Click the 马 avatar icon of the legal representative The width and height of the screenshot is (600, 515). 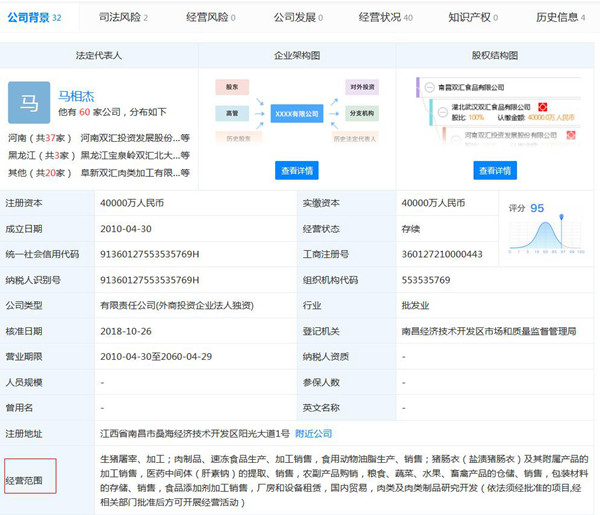(29, 101)
